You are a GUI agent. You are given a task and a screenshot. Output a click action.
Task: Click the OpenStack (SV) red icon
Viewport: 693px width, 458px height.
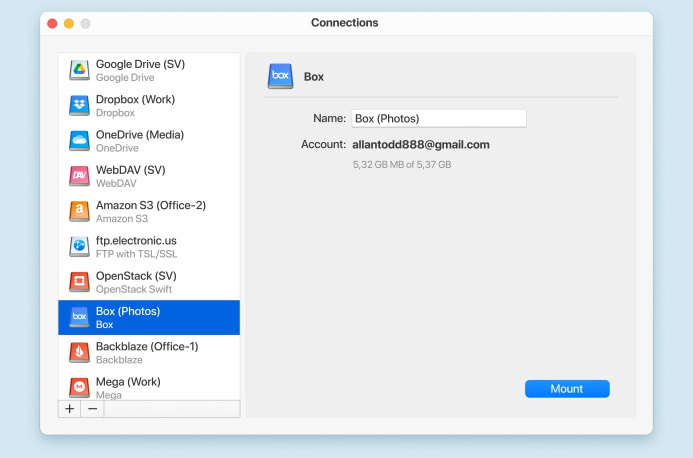click(80, 282)
